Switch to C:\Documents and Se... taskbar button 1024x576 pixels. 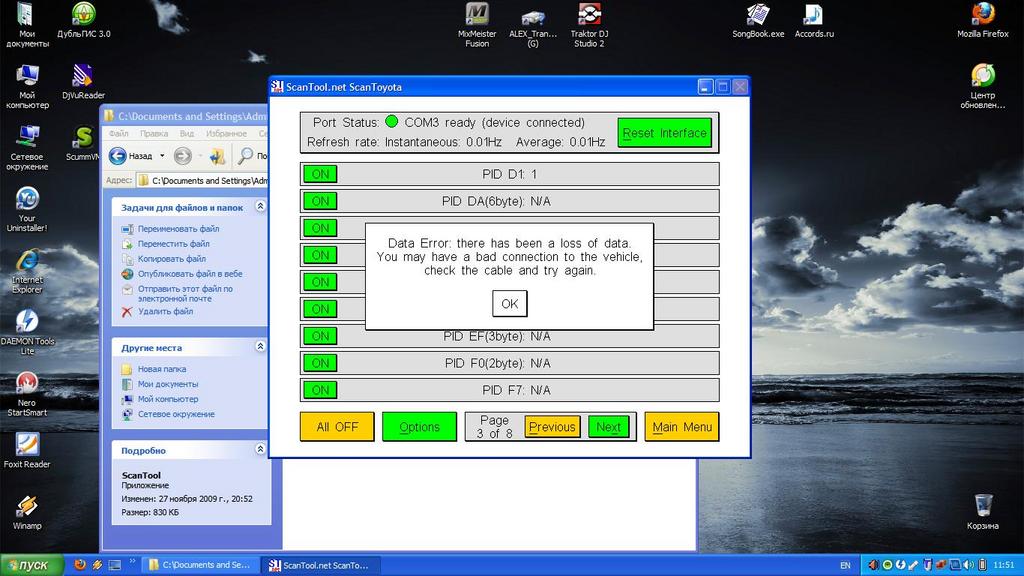[x=200, y=565]
